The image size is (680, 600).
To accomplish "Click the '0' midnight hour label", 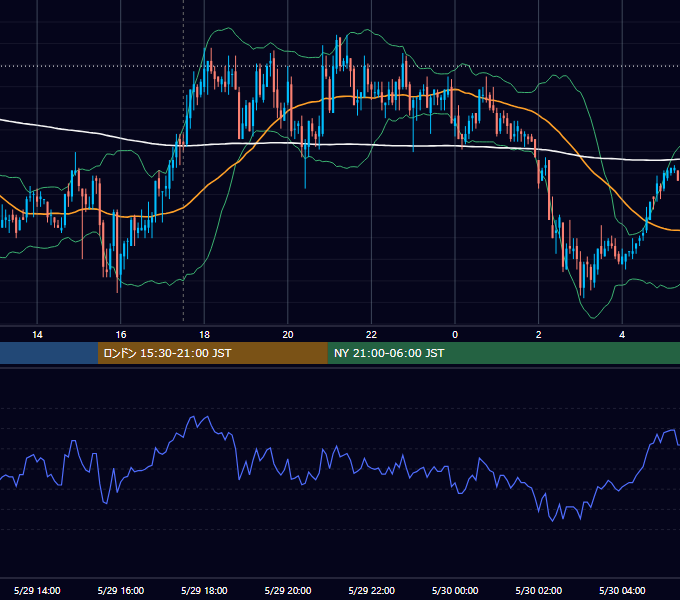I will tap(455, 335).
